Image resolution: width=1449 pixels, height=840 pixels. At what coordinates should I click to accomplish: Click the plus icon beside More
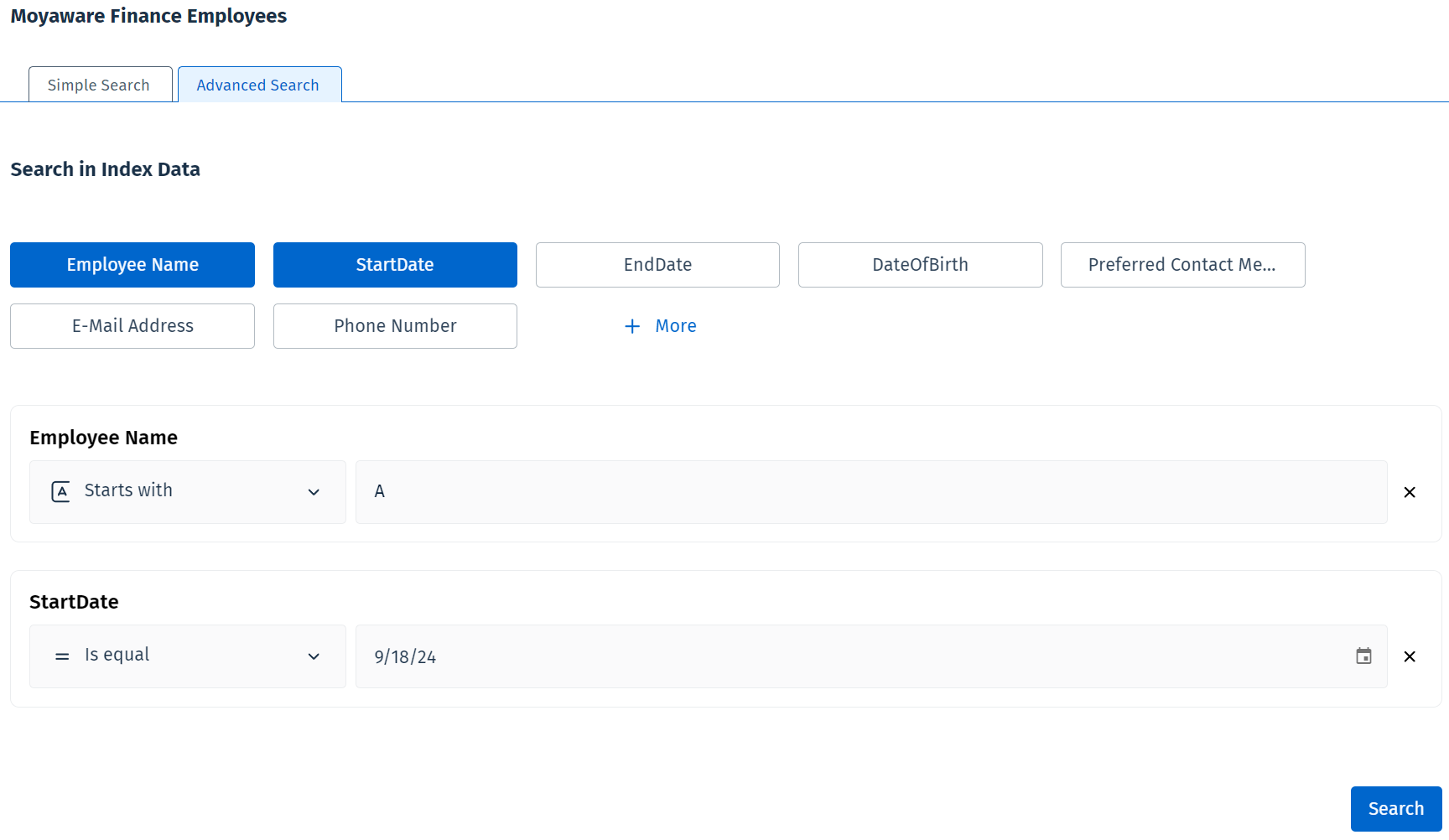(632, 326)
